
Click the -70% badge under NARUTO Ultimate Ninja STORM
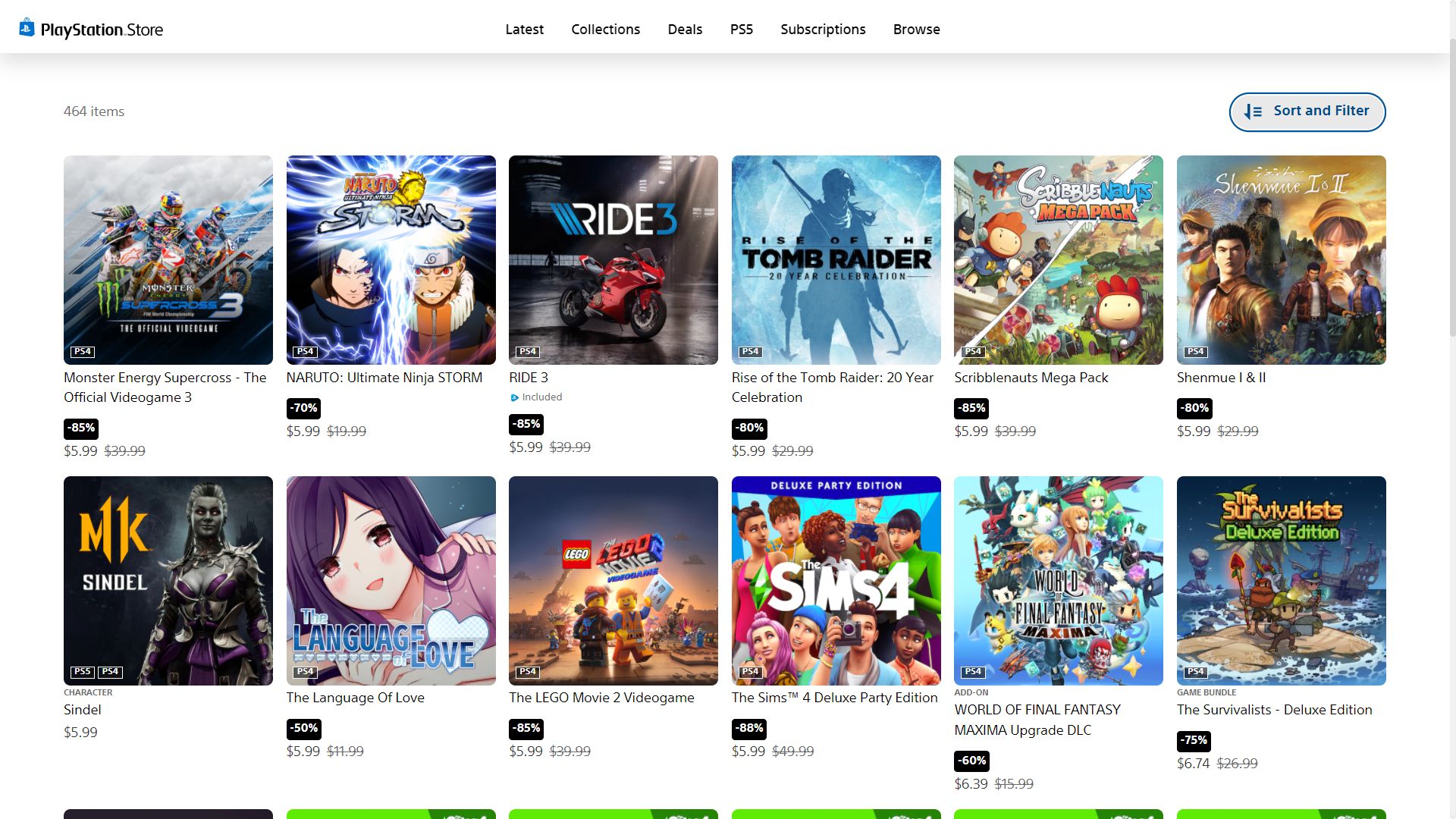(303, 408)
